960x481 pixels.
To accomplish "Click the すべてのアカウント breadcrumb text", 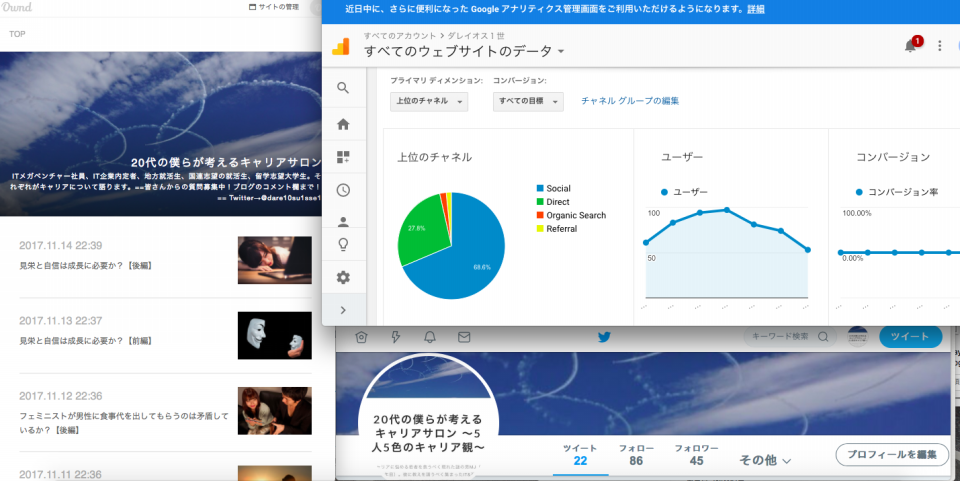I will [x=400, y=36].
